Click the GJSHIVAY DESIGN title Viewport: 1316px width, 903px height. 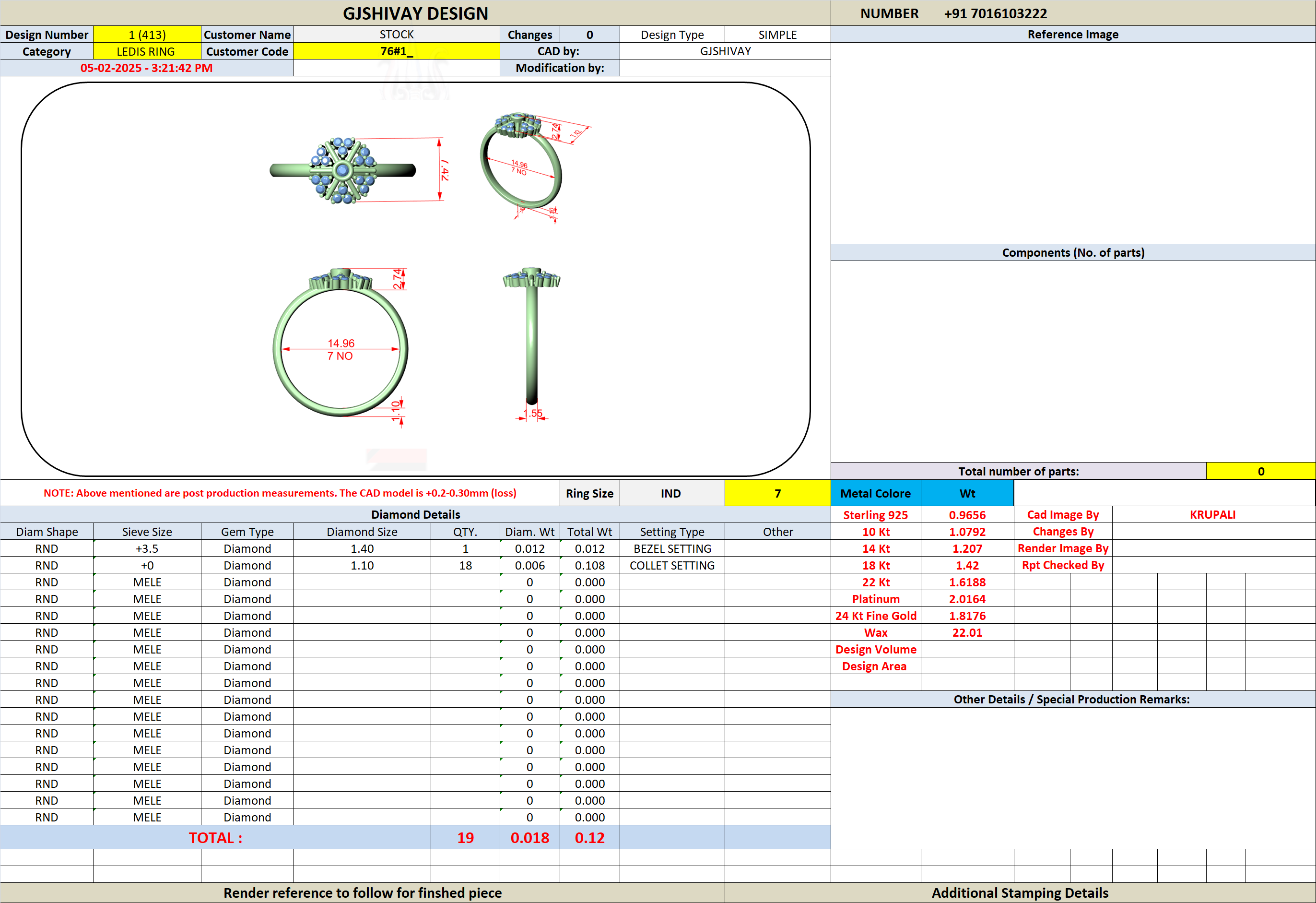[x=415, y=13]
